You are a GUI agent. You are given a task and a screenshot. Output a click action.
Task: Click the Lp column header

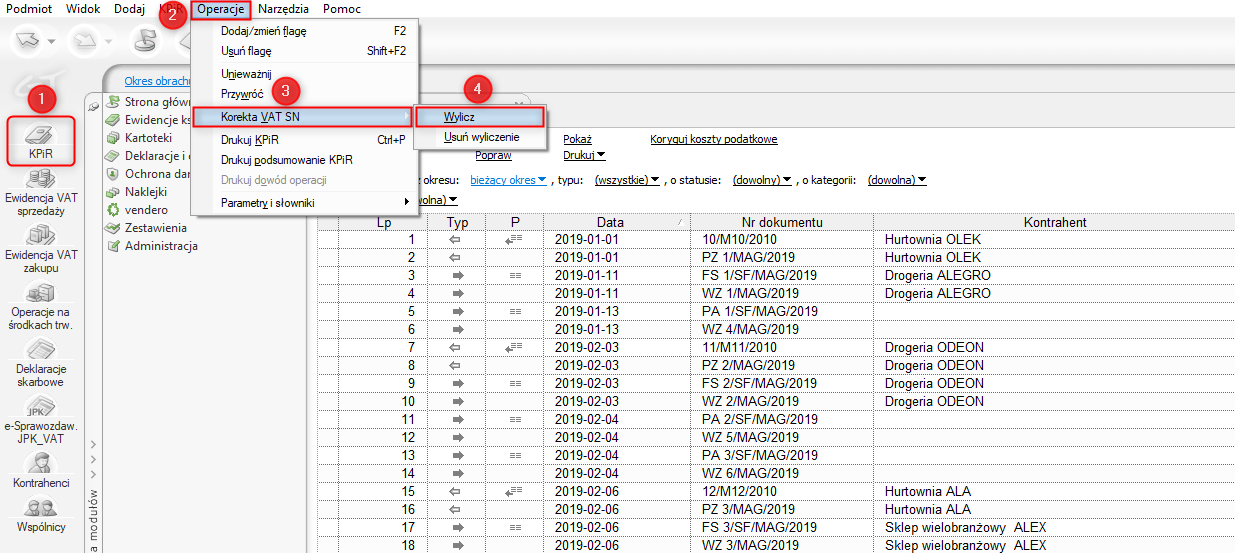(x=384, y=222)
